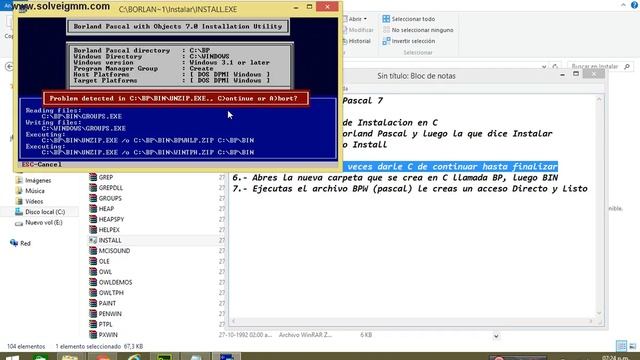This screenshot has height=360, width=640.
Task: Refresh the Explorer folder view
Action: (x=555, y=67)
